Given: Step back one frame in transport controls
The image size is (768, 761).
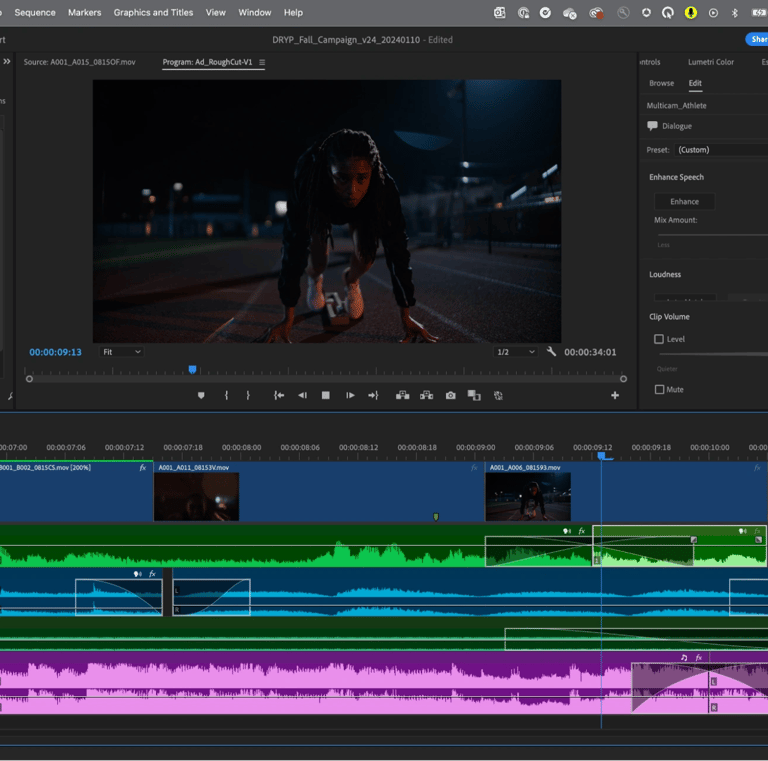Looking at the screenshot, I should [302, 396].
